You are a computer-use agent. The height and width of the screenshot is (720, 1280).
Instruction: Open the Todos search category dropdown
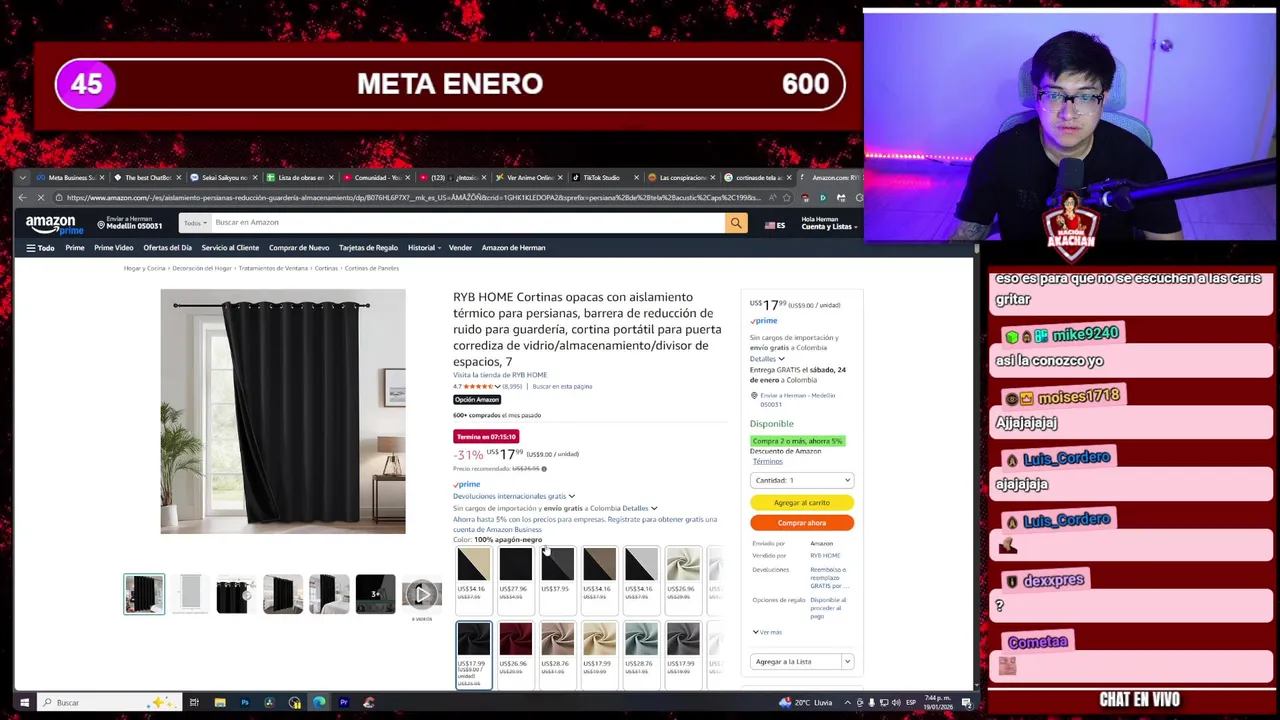click(195, 223)
